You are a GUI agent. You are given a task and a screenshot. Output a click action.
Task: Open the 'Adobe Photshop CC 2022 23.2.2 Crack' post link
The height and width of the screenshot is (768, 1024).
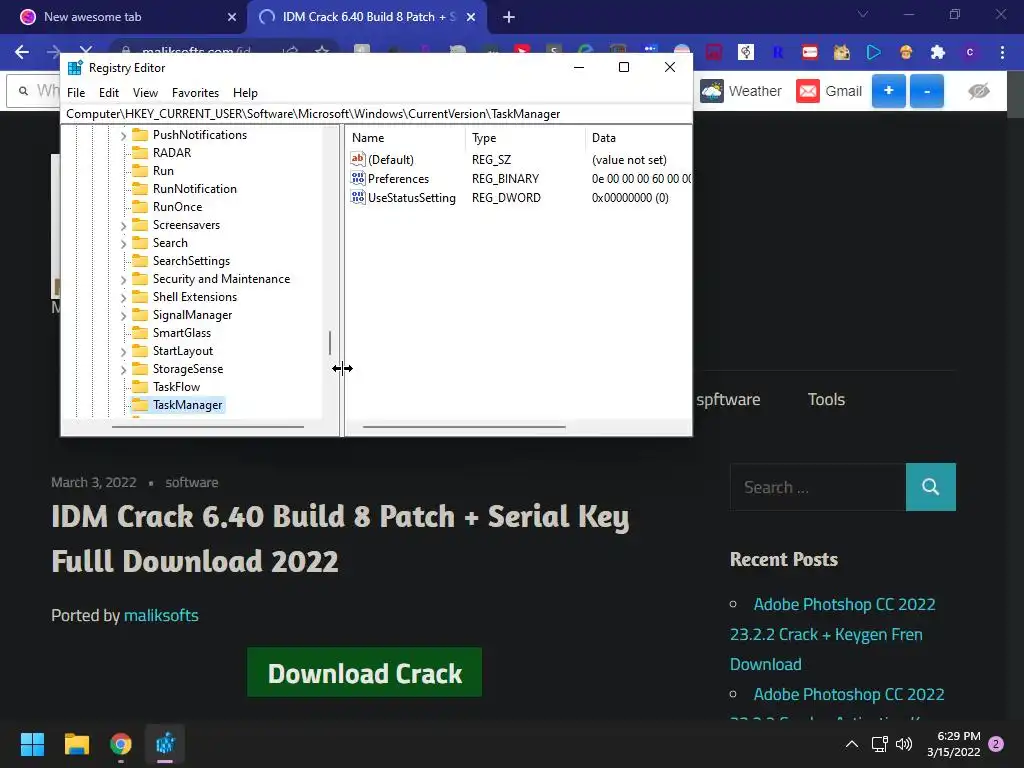pos(833,634)
